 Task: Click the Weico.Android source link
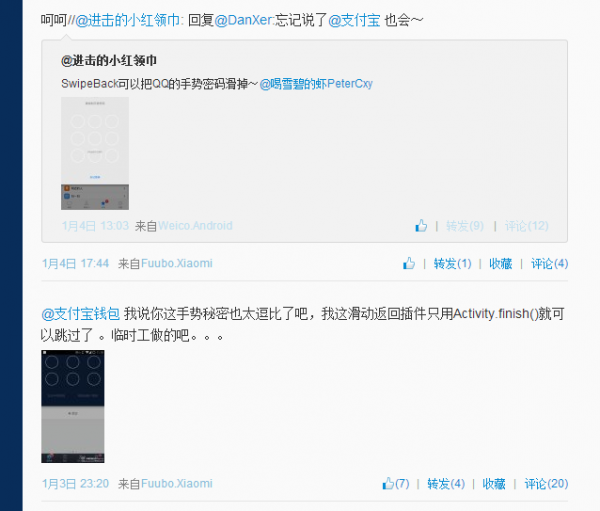(195, 225)
